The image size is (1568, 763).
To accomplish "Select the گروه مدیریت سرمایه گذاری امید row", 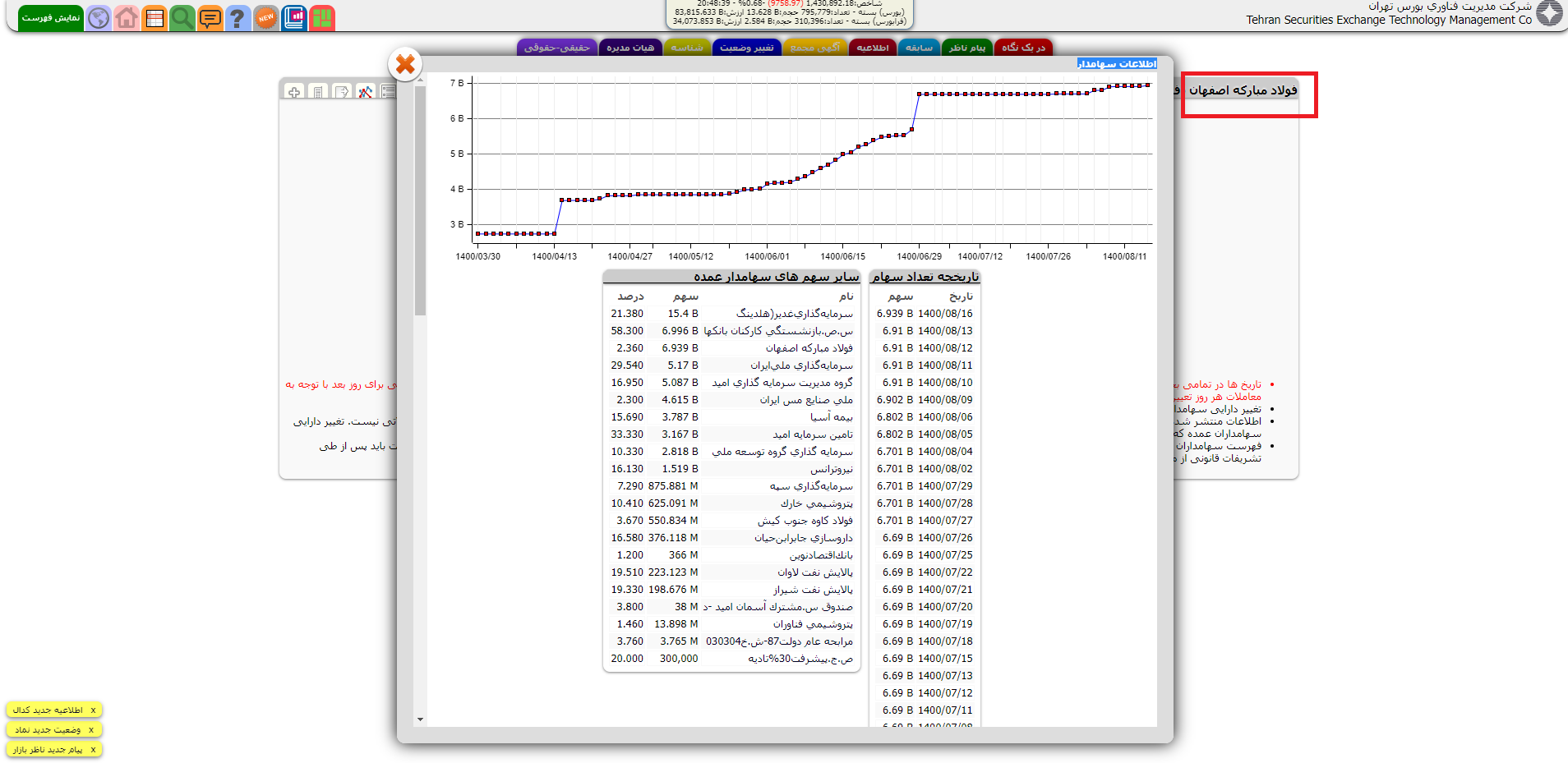I will (x=731, y=383).
